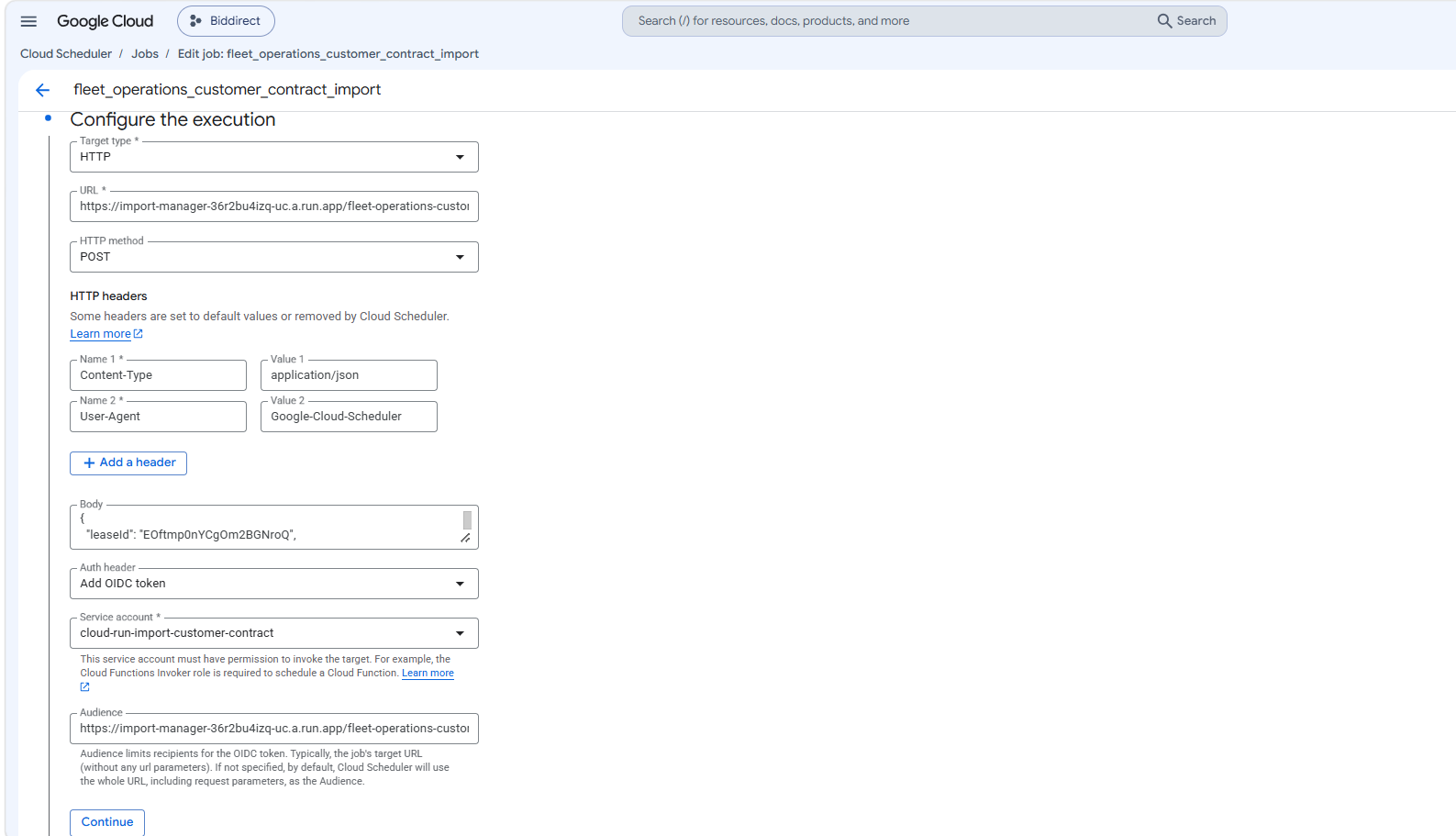
Task: Click the Continue button
Action: click(107, 822)
